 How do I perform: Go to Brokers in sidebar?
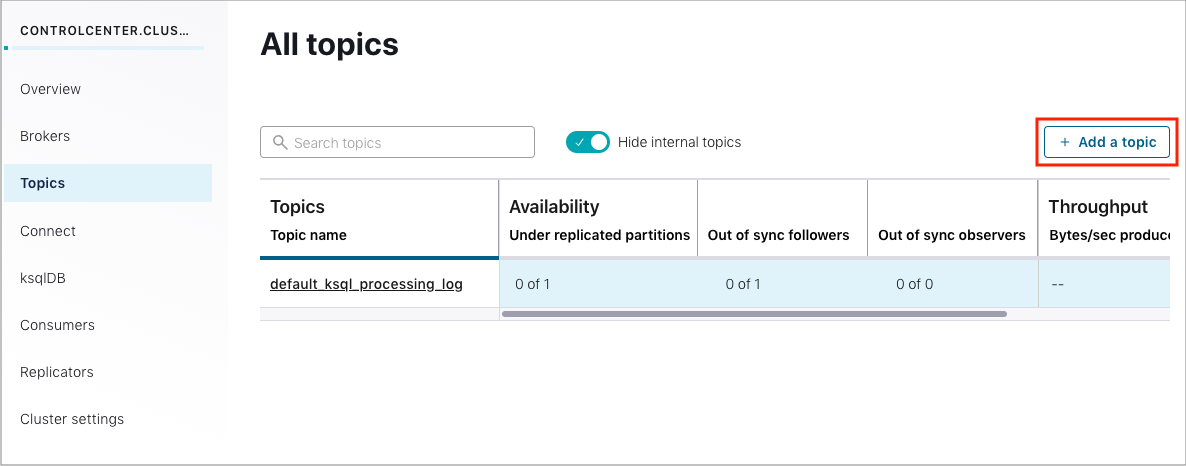coord(45,136)
